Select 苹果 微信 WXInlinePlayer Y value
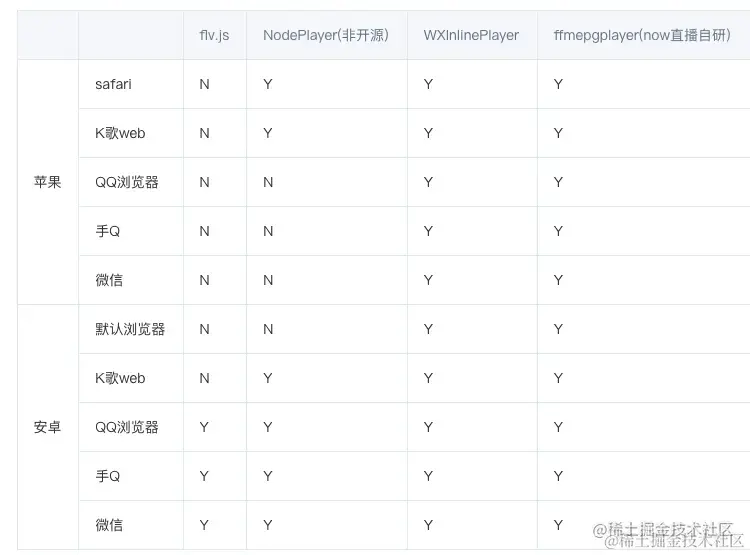Image resolution: width=750 pixels, height=555 pixels. (428, 280)
